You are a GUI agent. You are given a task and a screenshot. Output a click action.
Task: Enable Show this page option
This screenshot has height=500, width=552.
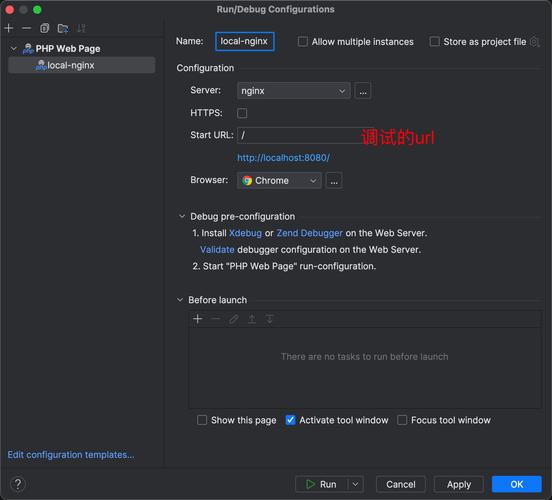tap(202, 420)
